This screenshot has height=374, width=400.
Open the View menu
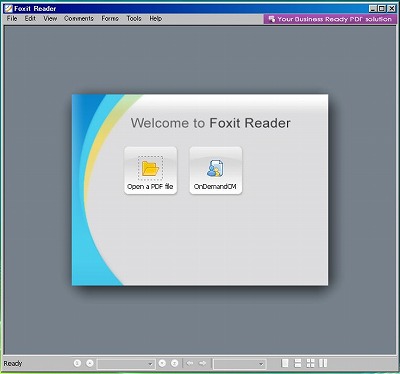click(50, 19)
